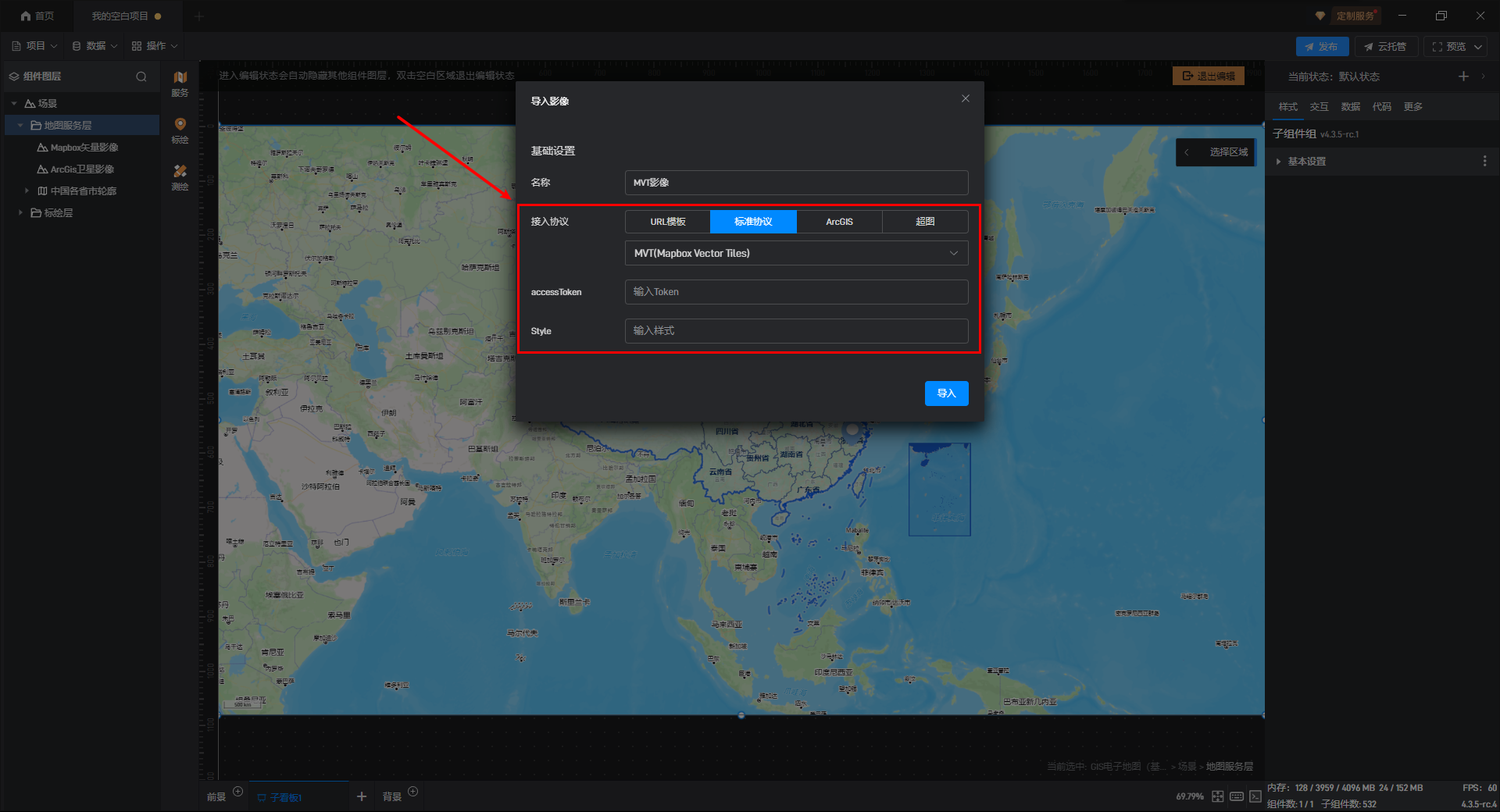Select the 标绘 marker tool icon
The height and width of the screenshot is (812, 1500).
click(x=180, y=130)
